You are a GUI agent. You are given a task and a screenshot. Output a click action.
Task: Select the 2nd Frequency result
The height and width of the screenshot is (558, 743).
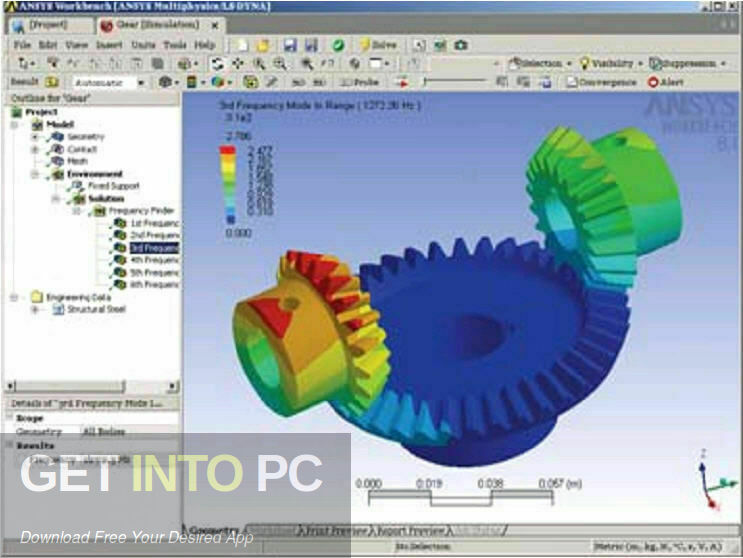154,235
